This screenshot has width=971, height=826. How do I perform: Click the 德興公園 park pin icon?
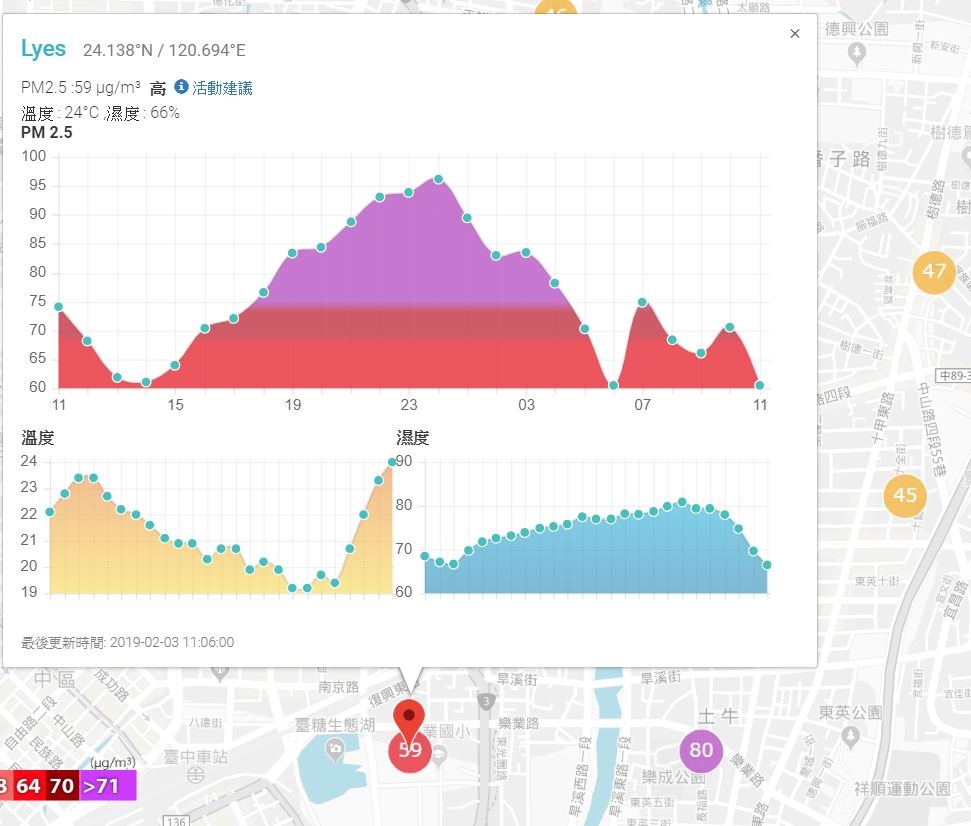(857, 54)
